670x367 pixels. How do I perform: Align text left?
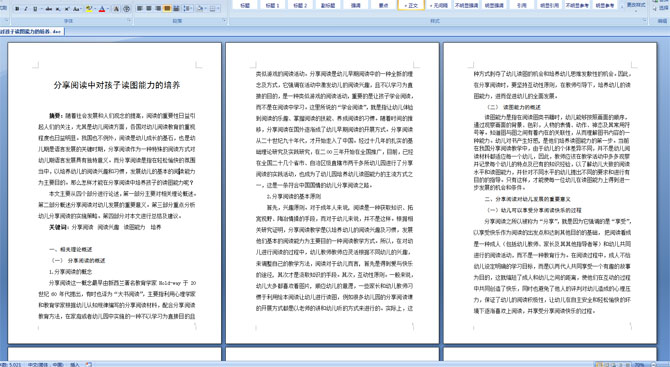(140, 9)
